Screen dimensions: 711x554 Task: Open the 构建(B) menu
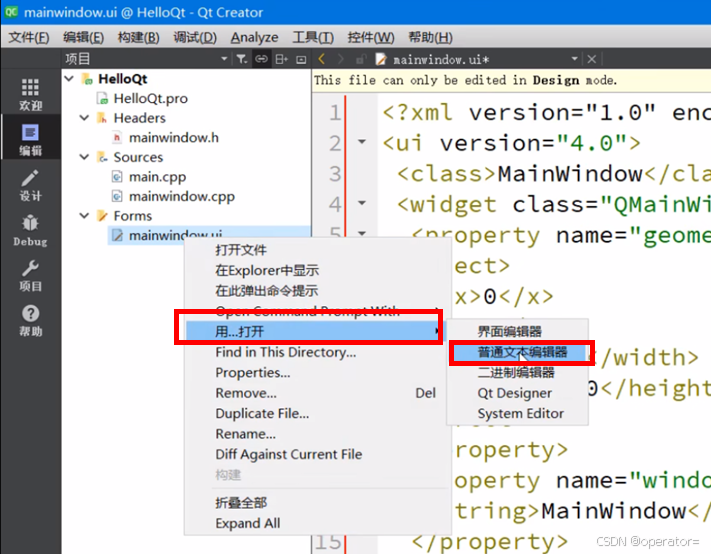[138, 37]
